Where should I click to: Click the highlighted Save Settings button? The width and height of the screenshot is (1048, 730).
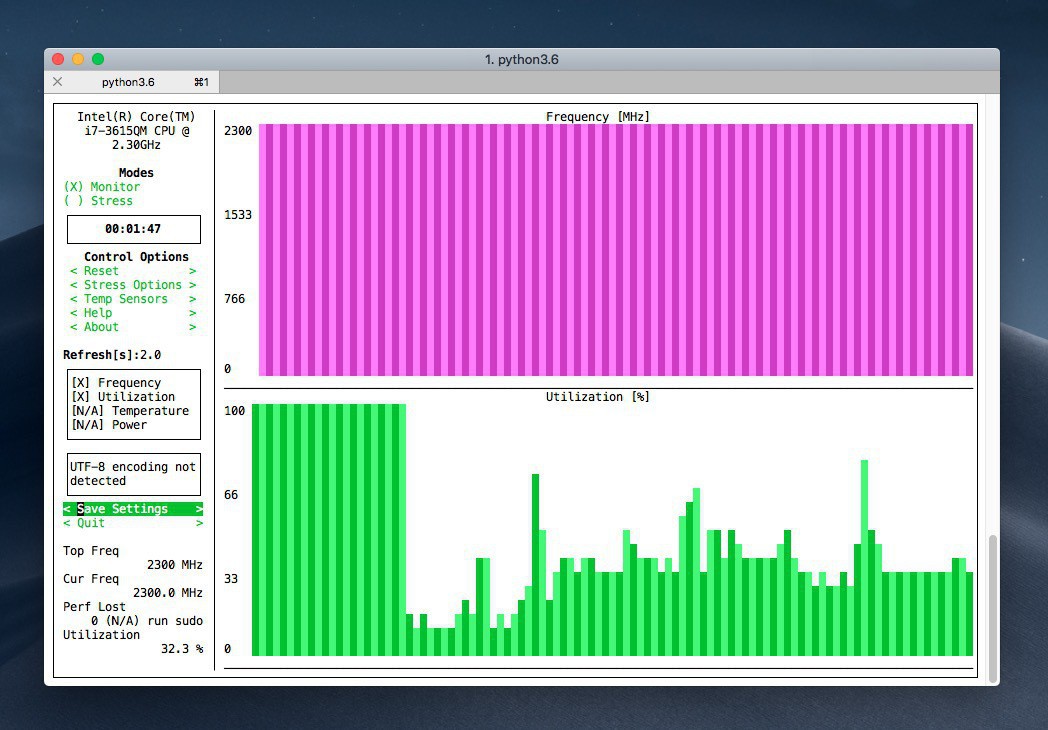(x=133, y=509)
